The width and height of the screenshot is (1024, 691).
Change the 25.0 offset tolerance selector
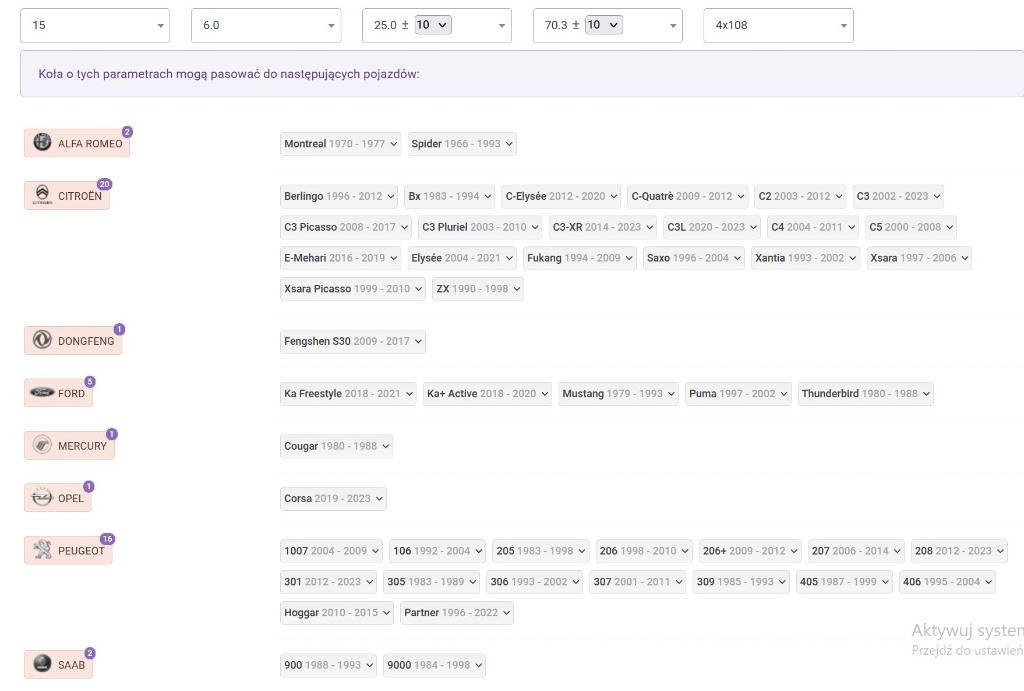point(433,25)
